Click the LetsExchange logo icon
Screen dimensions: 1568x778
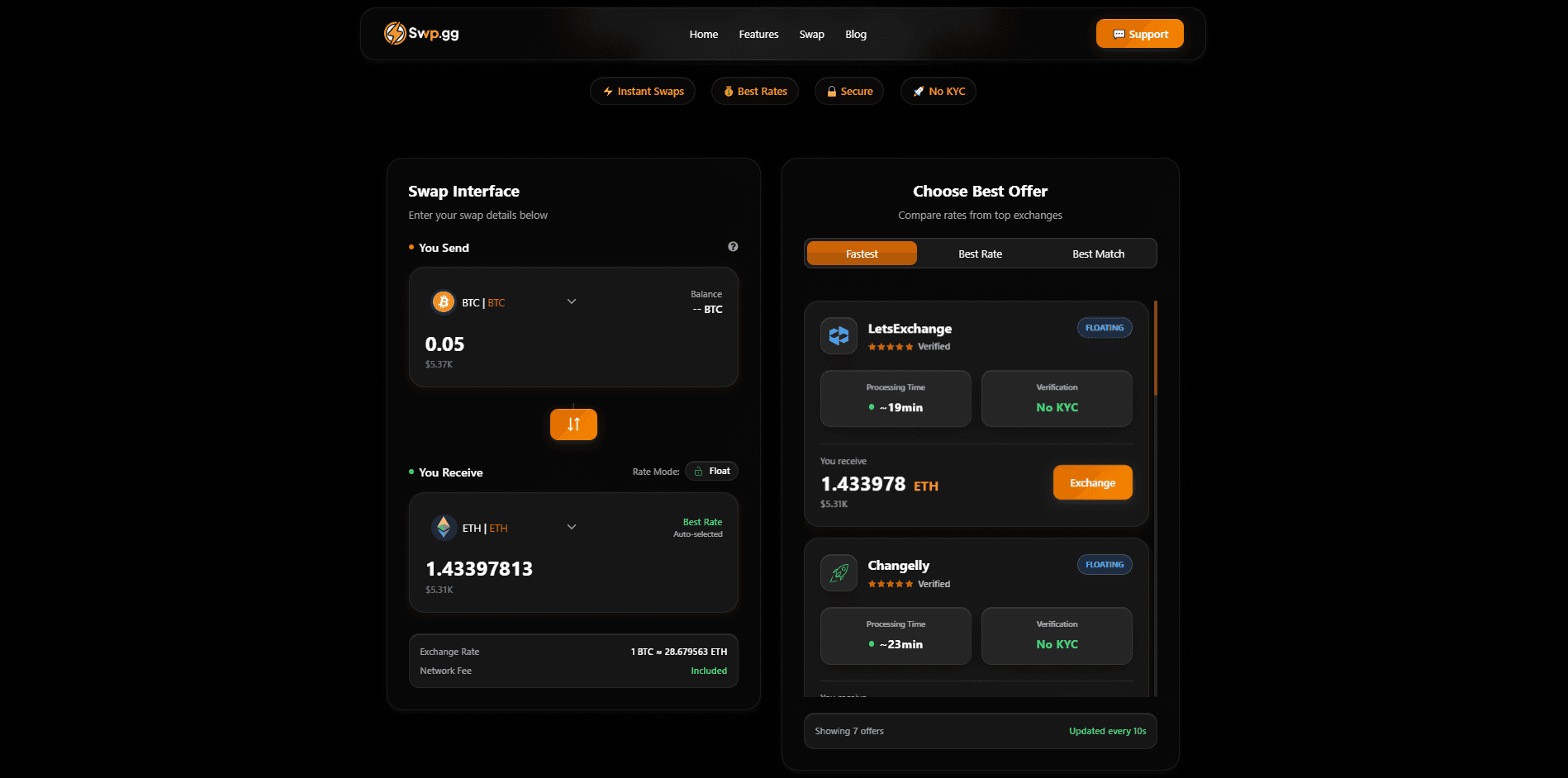(839, 335)
